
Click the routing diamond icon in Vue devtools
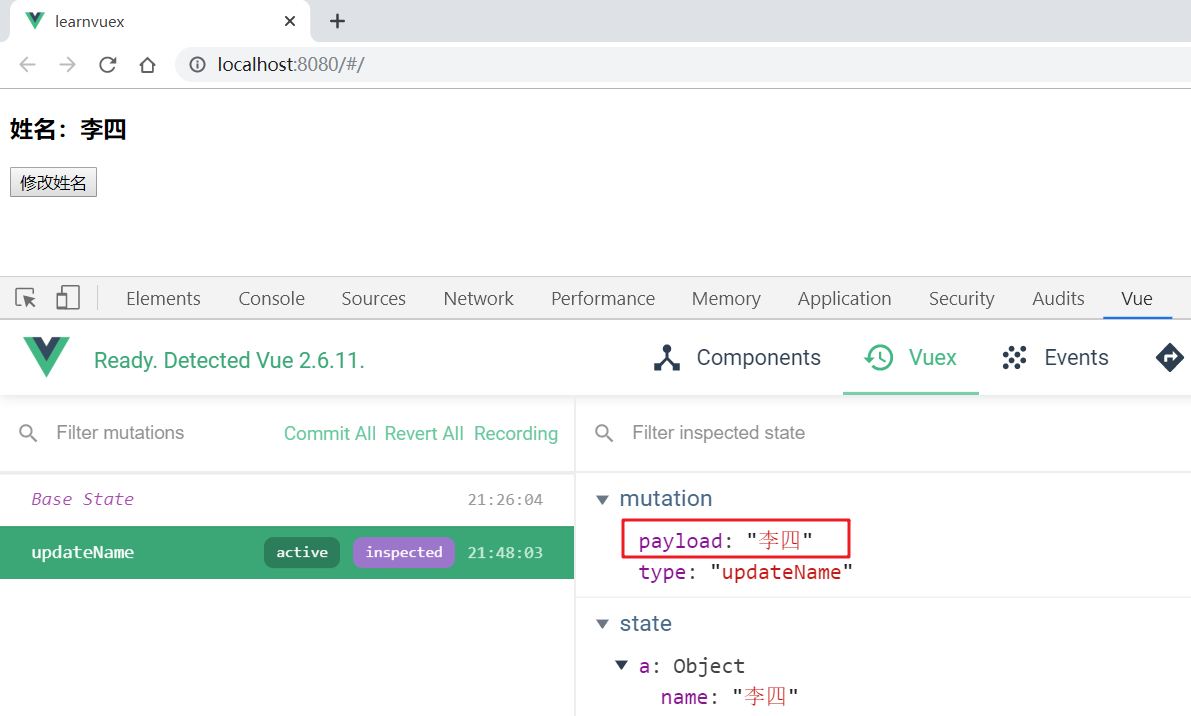click(x=1169, y=357)
